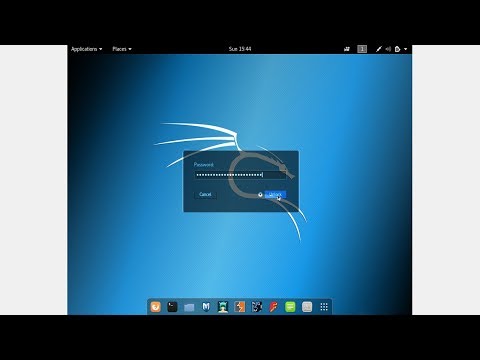Image resolution: width=480 pixels, height=360 pixels.
Task: Click the volume speaker icon in top bar
Action: 388,49
